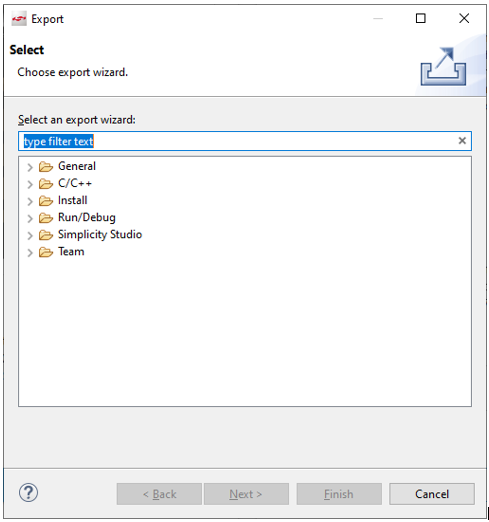Click the Simplicity Studio folder icon
Screen dimensions: 489x522
pos(46,235)
